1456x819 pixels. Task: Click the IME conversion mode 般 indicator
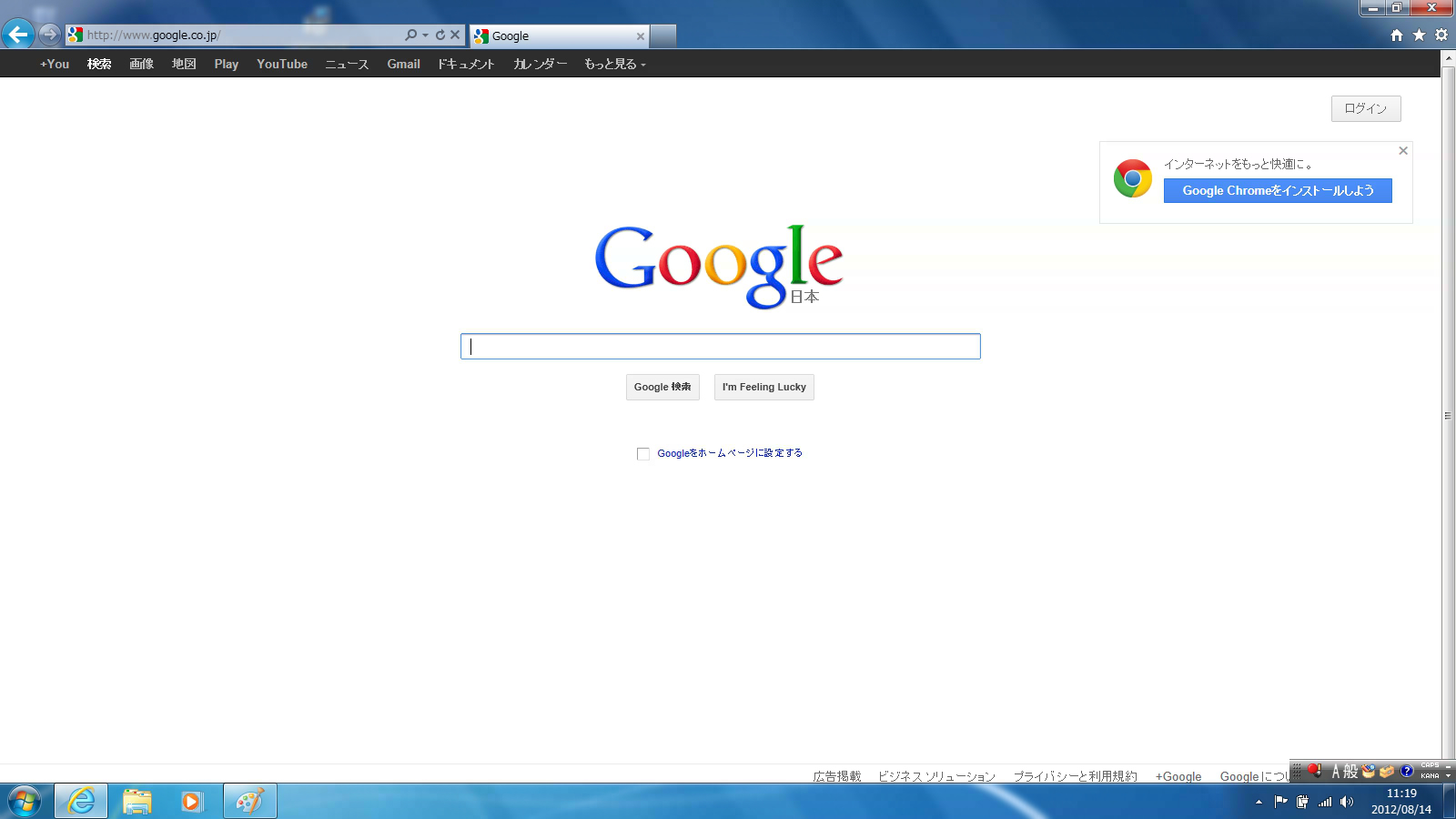point(1350,772)
